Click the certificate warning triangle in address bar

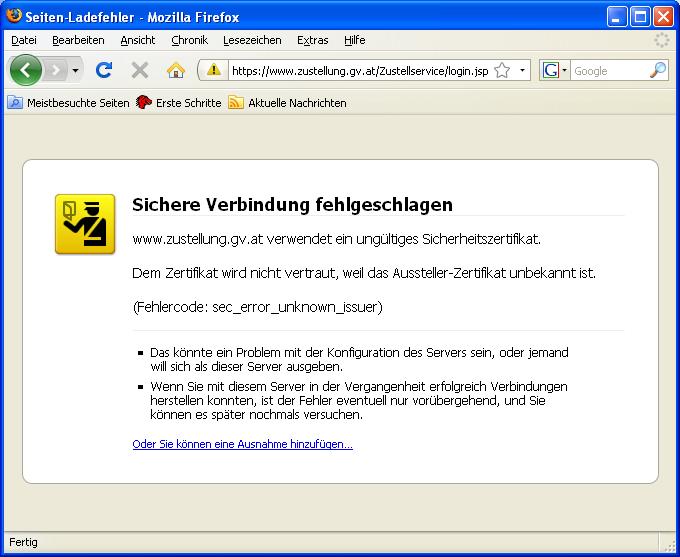[213, 71]
